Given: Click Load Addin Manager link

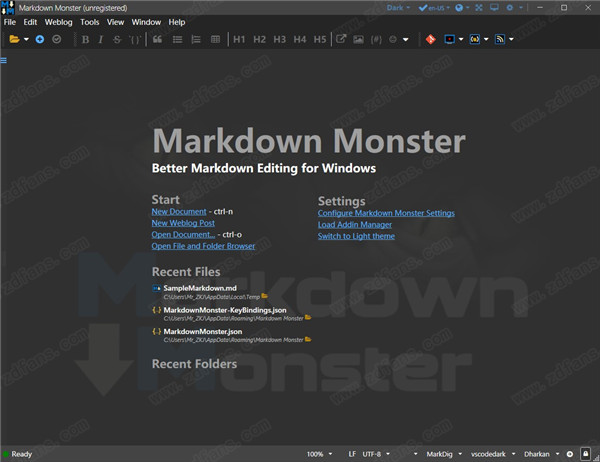Looking at the screenshot, I should (x=355, y=225).
